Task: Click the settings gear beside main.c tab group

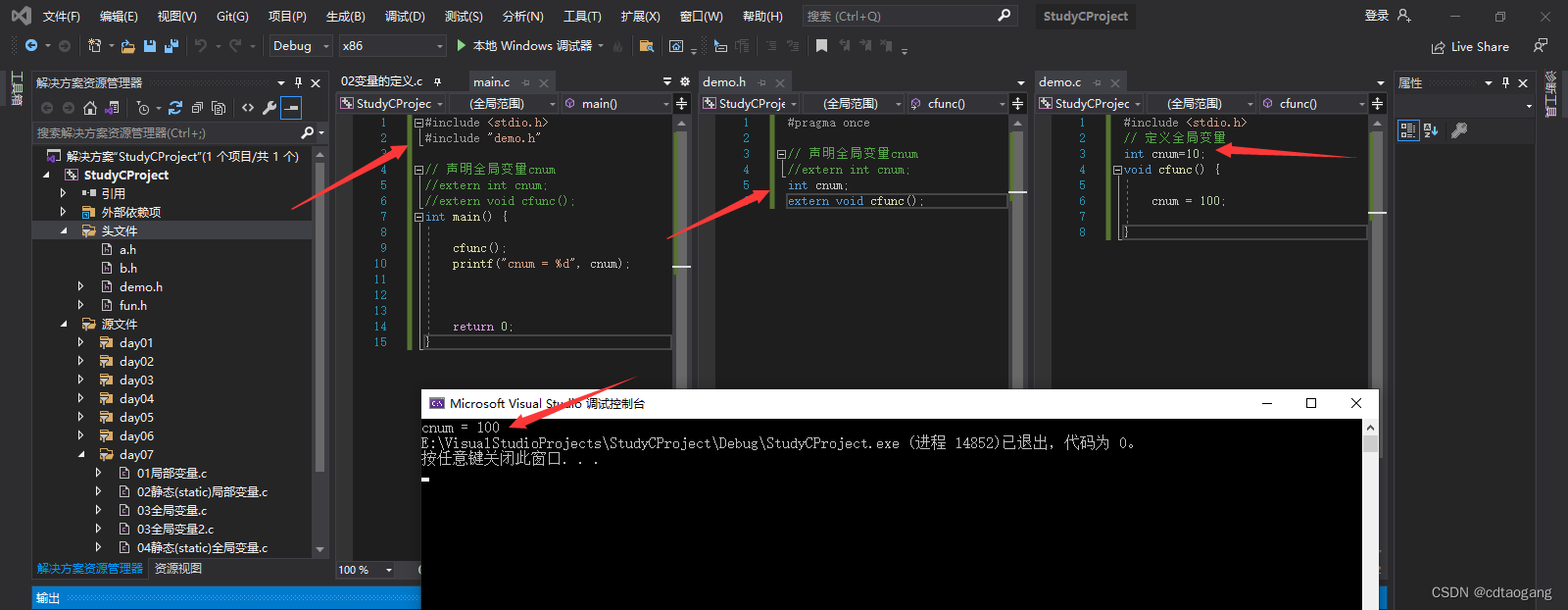Action: pos(685,81)
